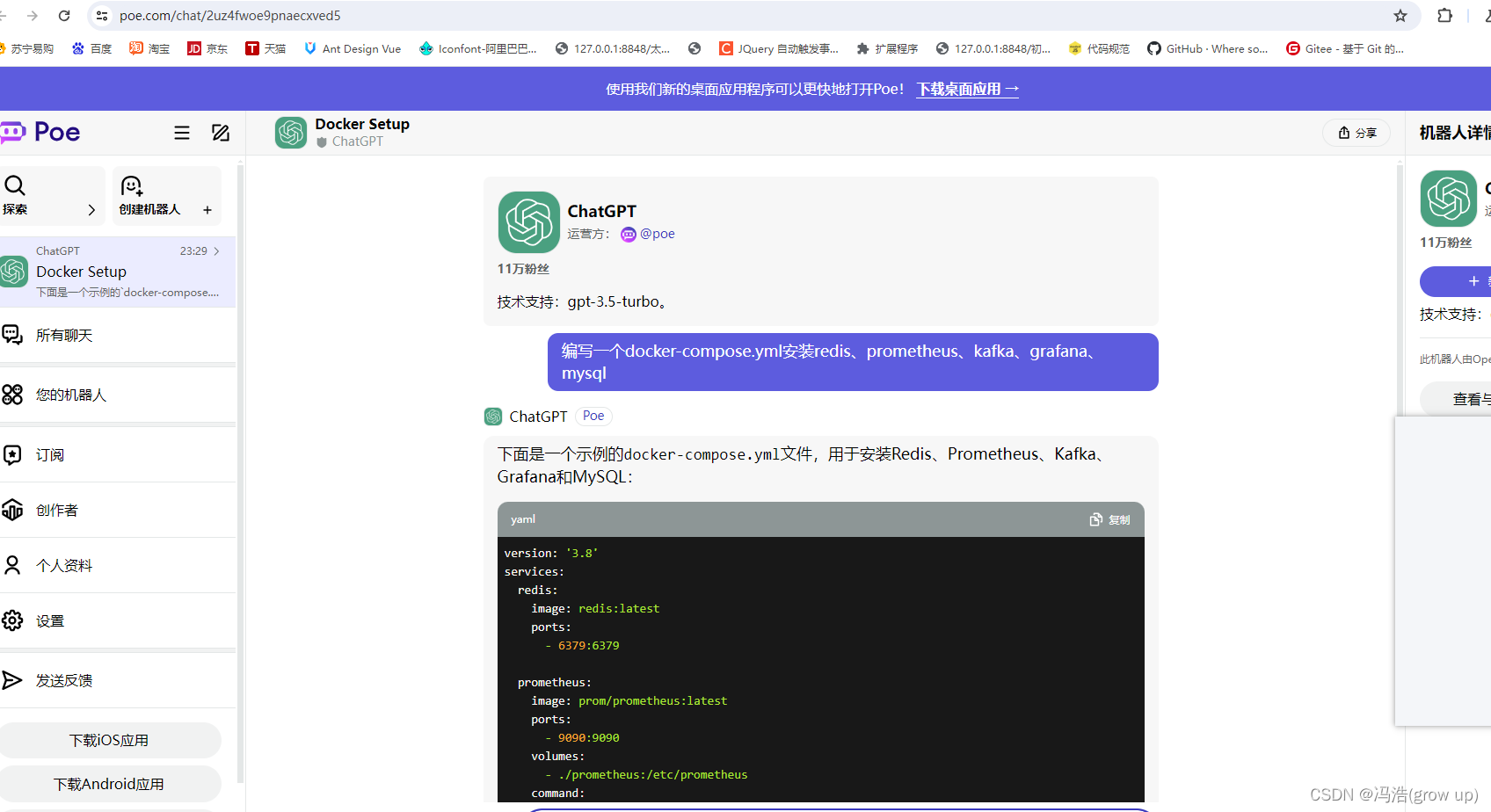Image resolution: width=1491 pixels, height=812 pixels.
Task: Open browser extensions puzzle icon
Action: tap(1444, 16)
